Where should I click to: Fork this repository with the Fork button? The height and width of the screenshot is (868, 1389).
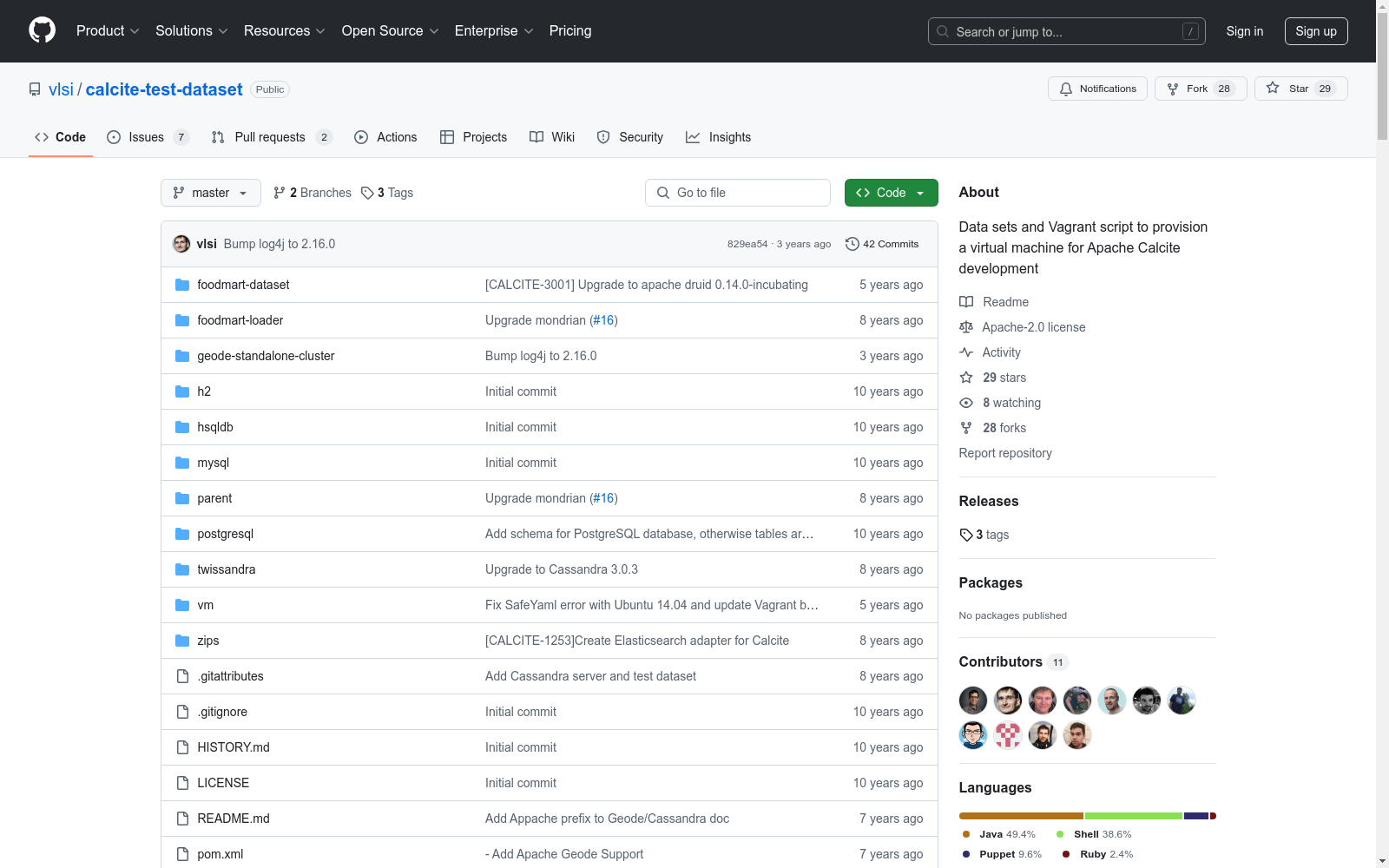[1201, 89]
